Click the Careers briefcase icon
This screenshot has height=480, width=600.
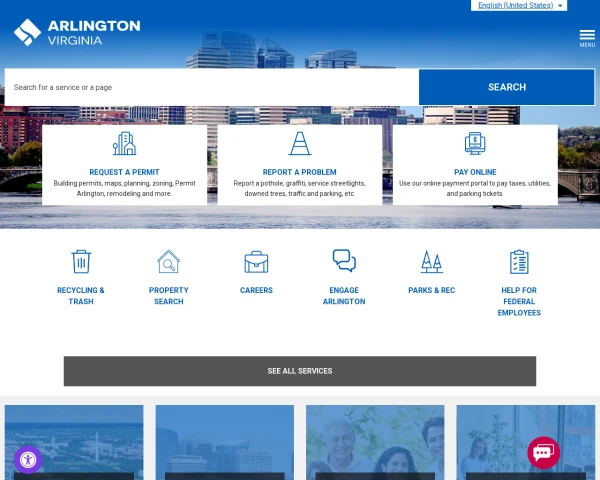(x=256, y=262)
